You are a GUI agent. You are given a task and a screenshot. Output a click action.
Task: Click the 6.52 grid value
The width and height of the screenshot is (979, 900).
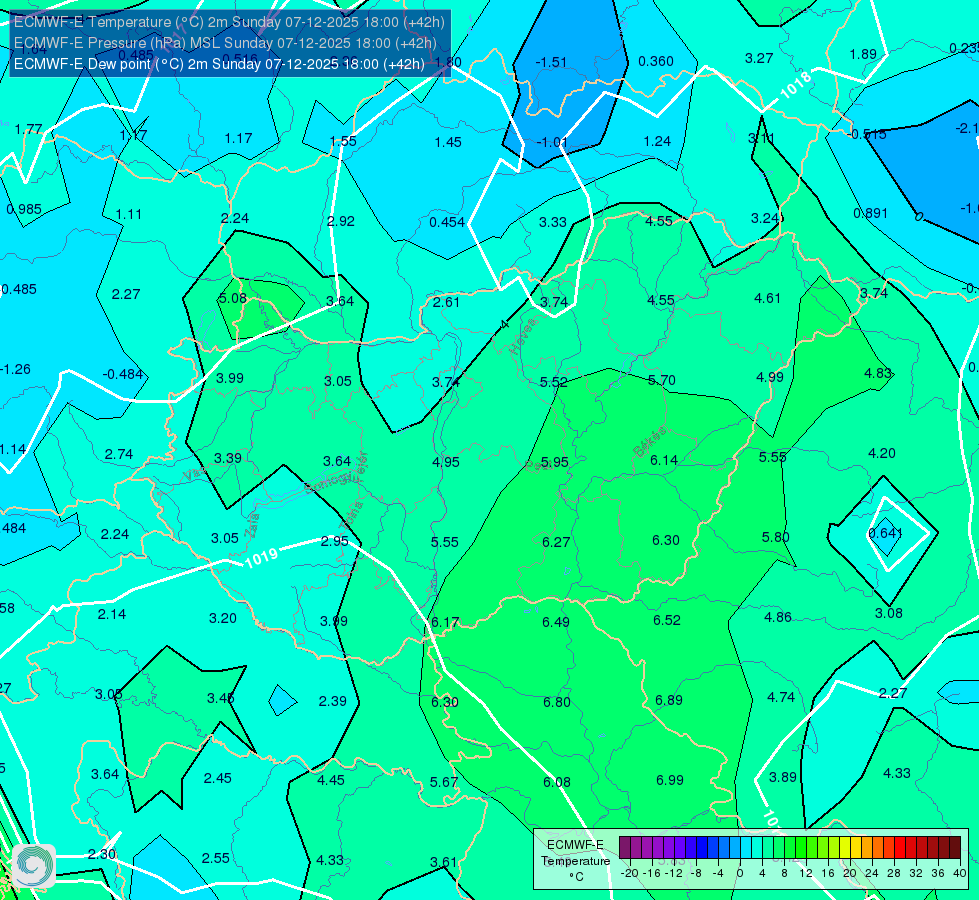[x=667, y=620]
